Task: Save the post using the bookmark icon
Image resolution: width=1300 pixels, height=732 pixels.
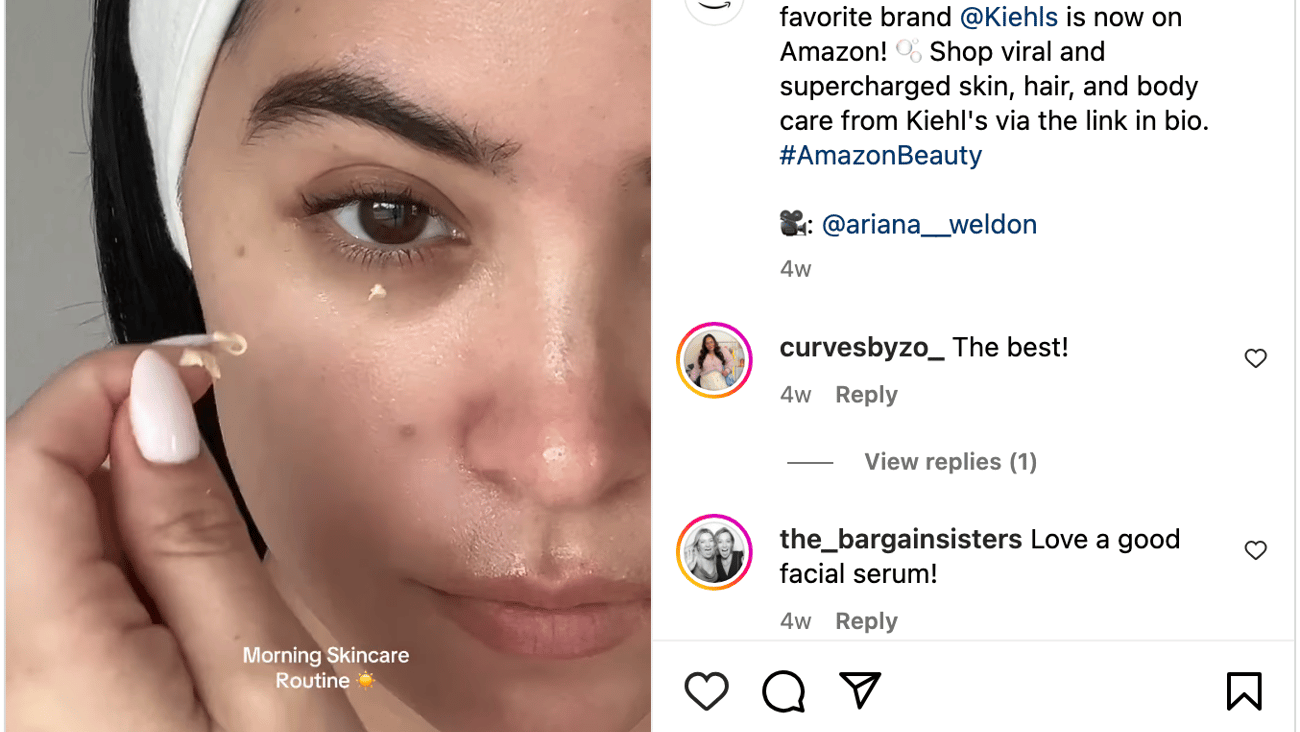Action: point(1243,690)
